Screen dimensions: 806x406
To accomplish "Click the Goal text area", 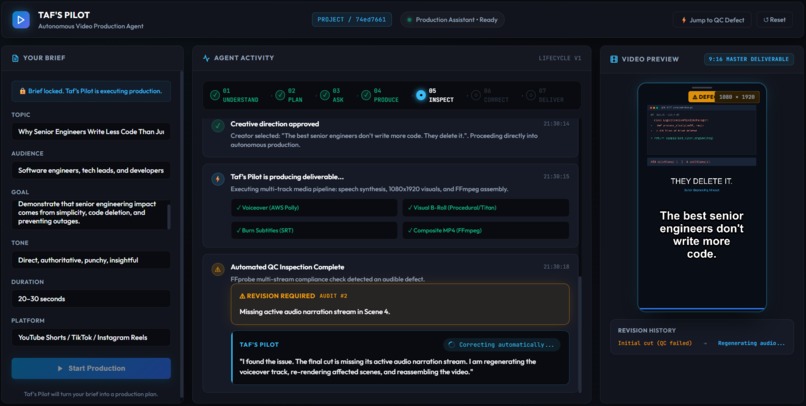I will coord(91,215).
